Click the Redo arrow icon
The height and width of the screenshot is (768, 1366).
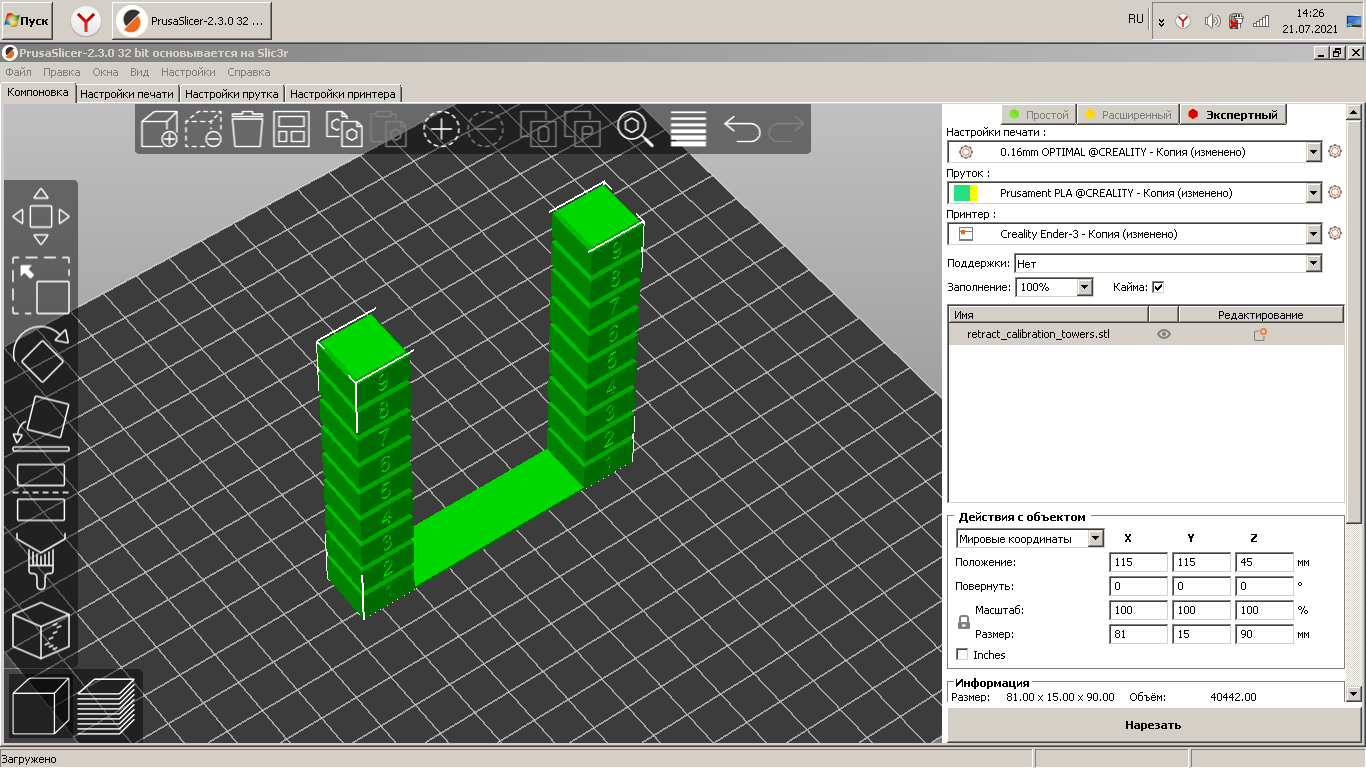point(786,129)
